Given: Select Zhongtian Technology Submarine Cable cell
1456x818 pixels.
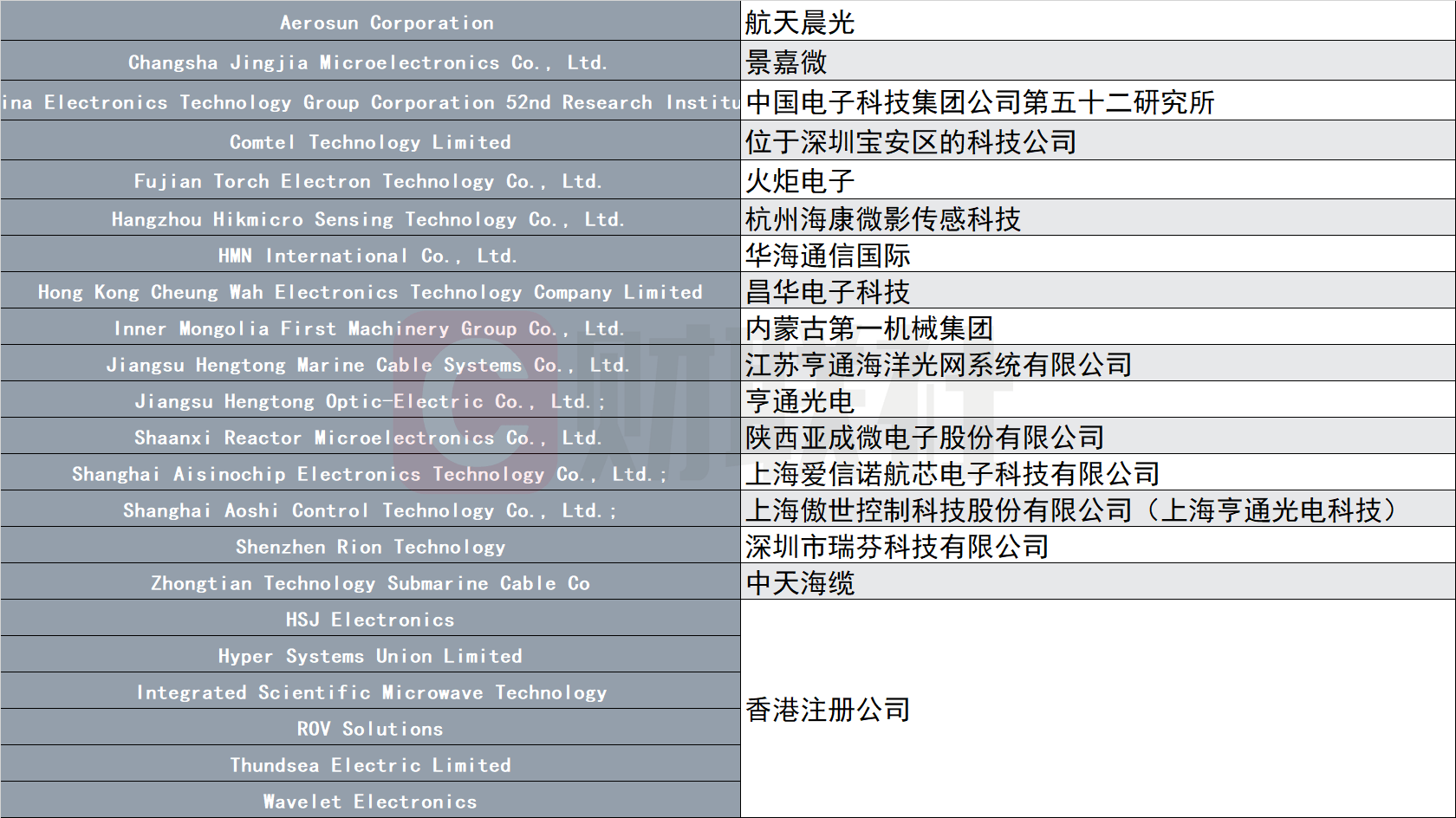Looking at the screenshot, I should pos(370,582).
